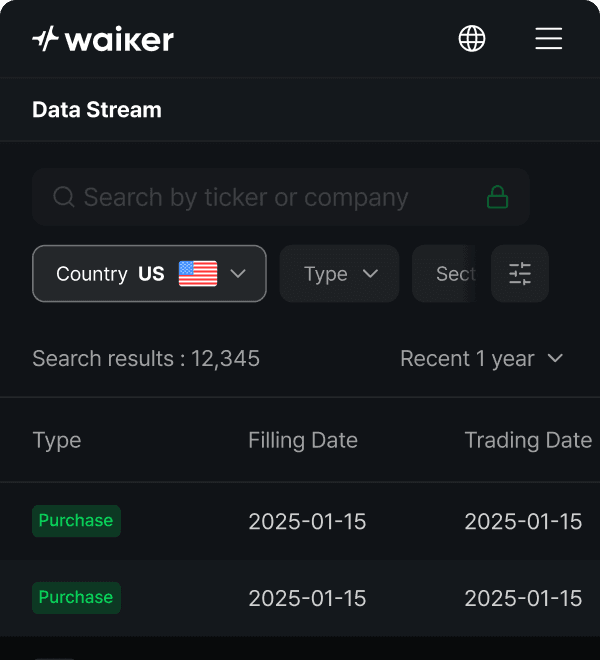Sort by the Trading Date column header
The width and height of the screenshot is (600, 660).
528,440
